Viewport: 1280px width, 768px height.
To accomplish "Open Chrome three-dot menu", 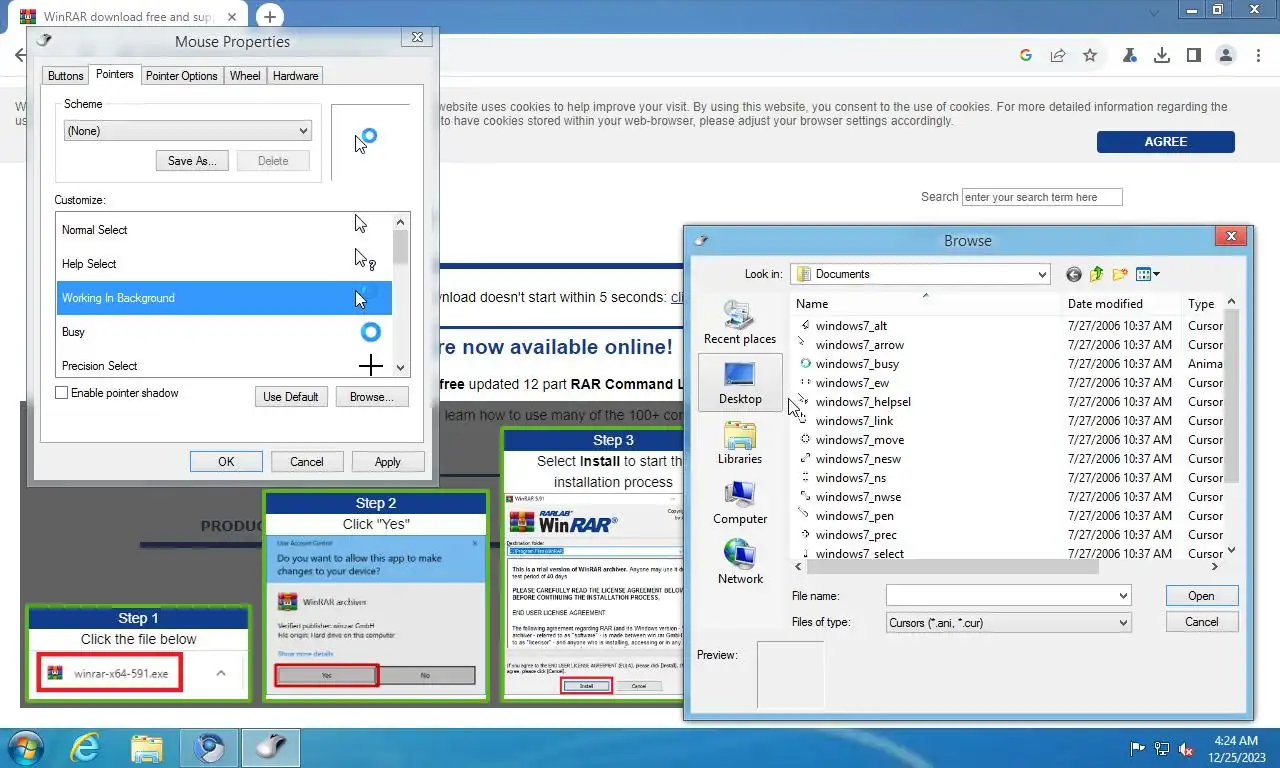I will coord(1258,56).
